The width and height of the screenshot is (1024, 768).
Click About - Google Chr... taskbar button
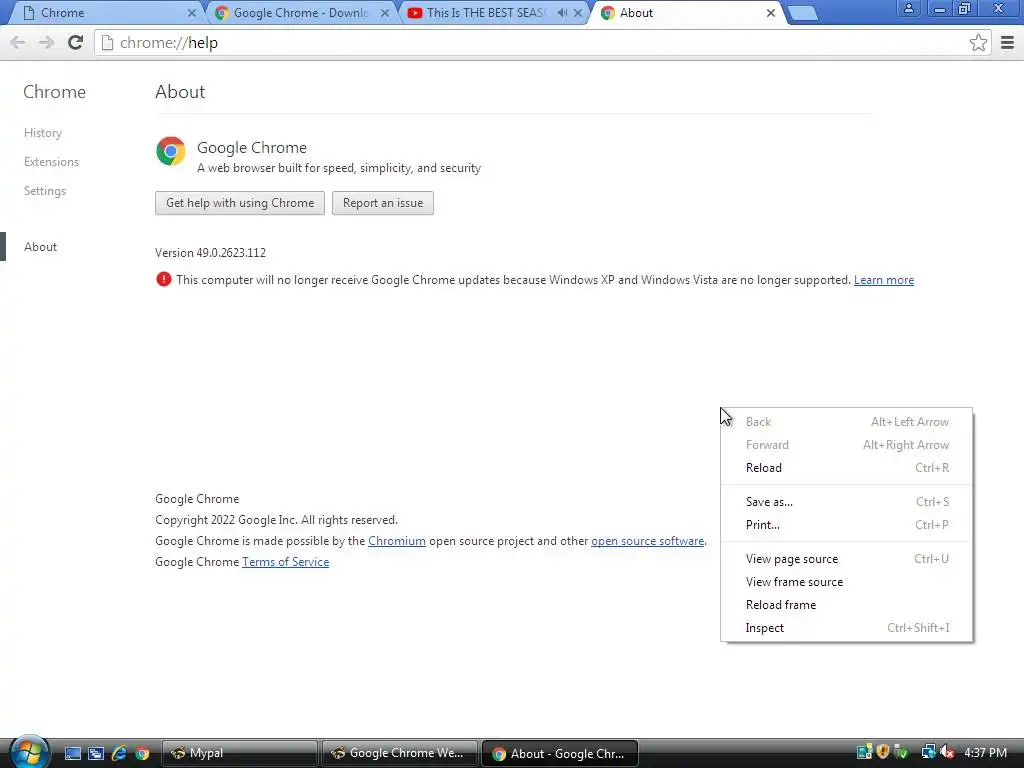click(x=559, y=753)
